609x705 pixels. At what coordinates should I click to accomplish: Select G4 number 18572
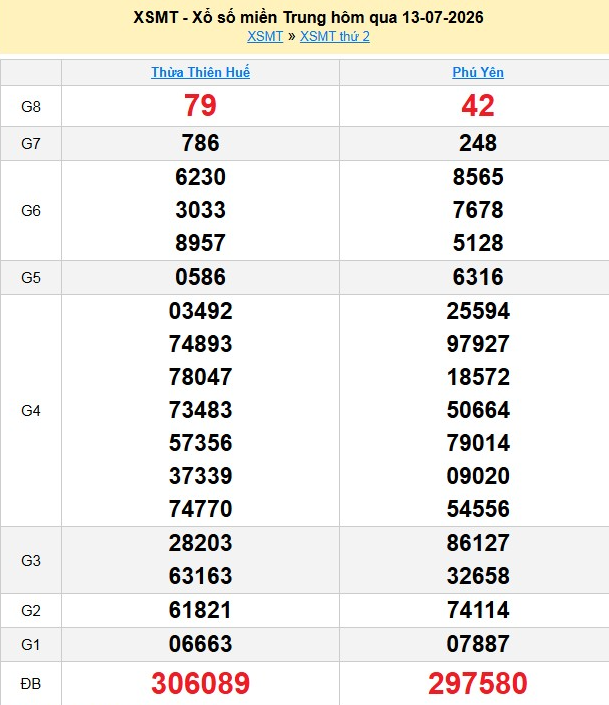click(x=478, y=377)
